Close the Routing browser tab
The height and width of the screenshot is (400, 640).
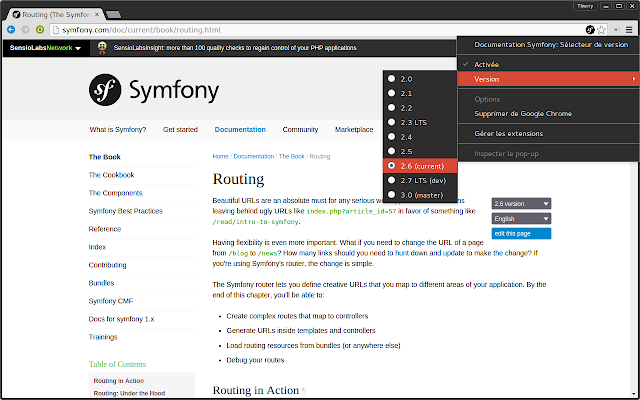tap(97, 14)
